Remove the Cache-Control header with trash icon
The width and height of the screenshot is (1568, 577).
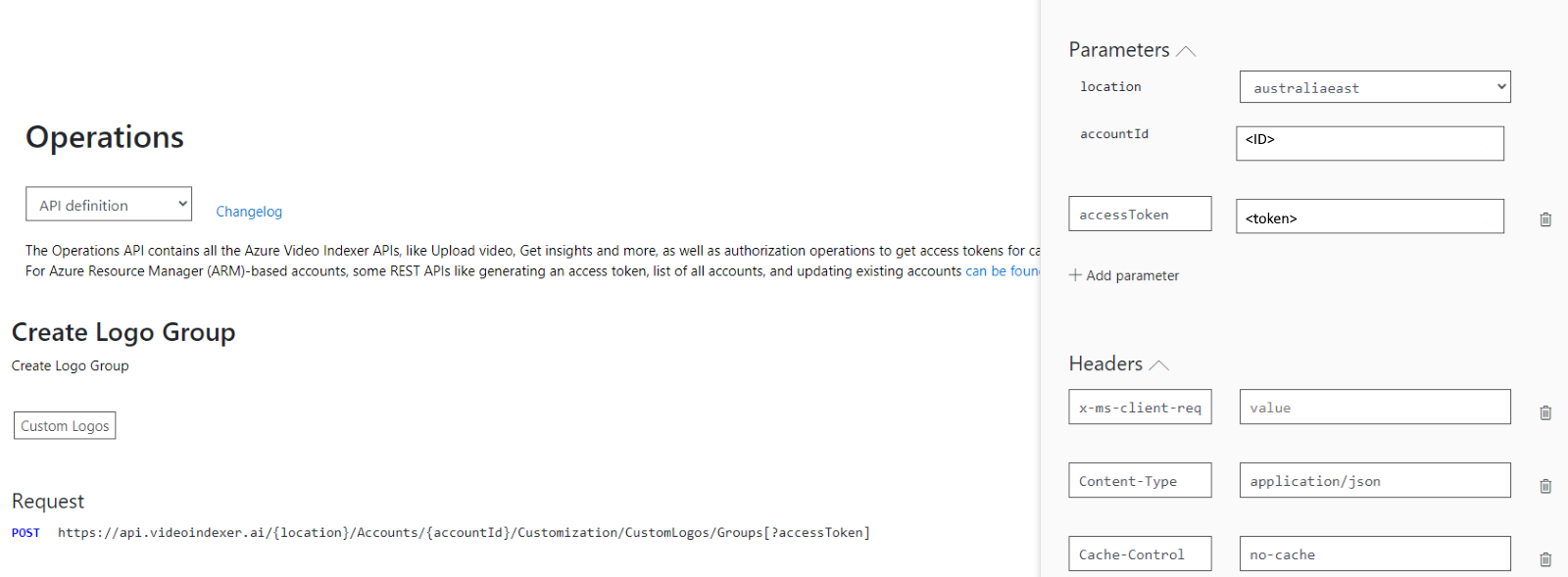[x=1545, y=559]
